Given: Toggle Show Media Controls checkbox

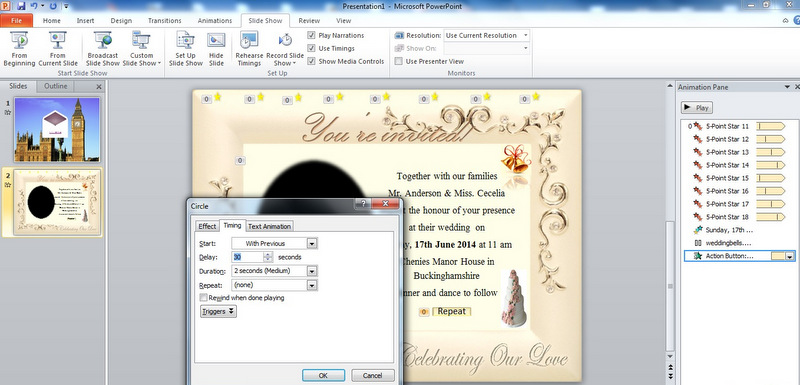Looking at the screenshot, I should tap(311, 61).
